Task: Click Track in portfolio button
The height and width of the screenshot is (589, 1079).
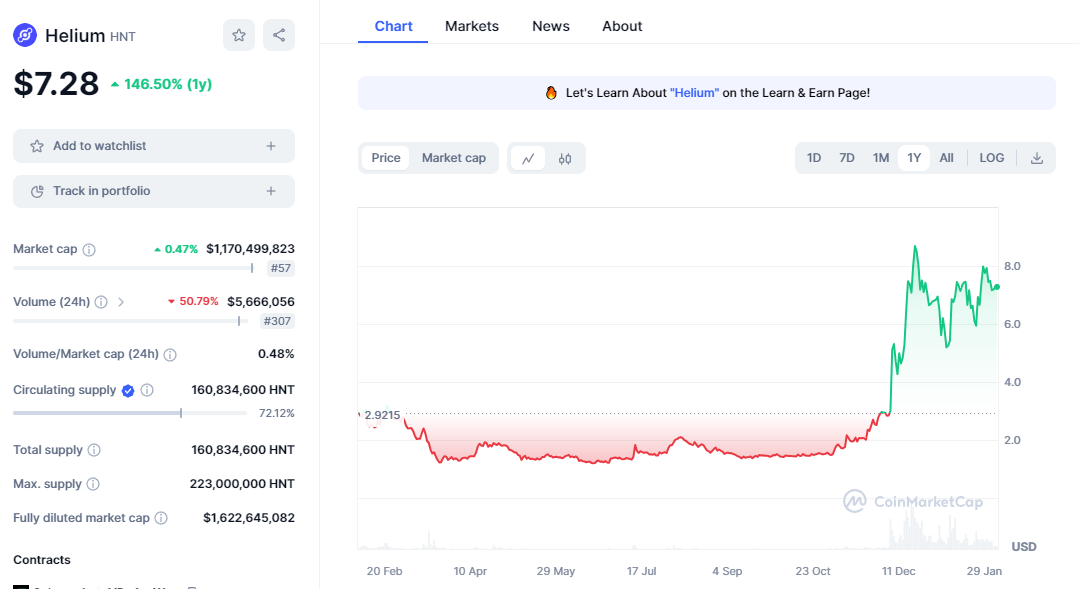Action: pos(154,191)
